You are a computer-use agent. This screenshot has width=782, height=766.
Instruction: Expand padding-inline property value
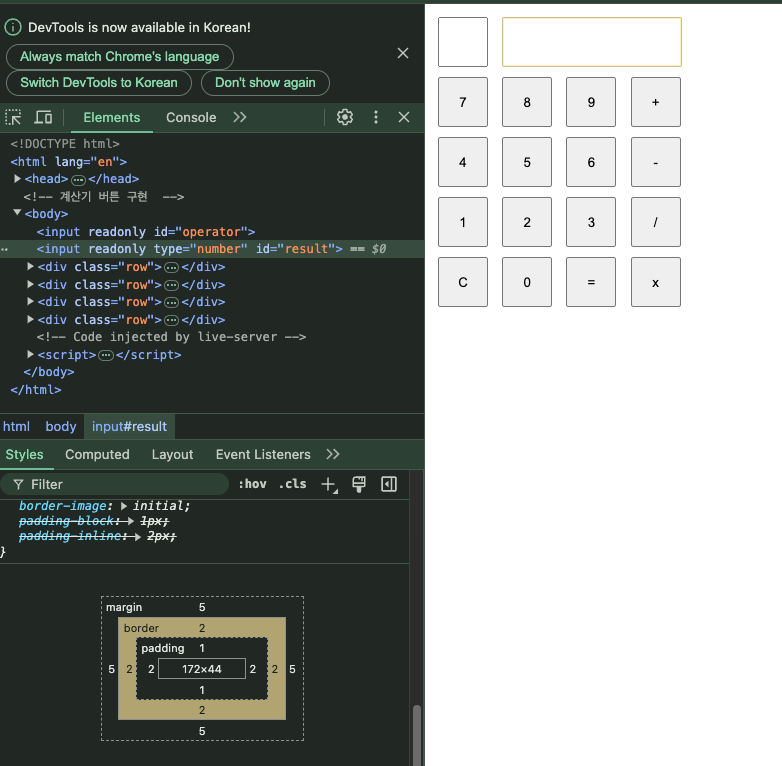point(138,536)
